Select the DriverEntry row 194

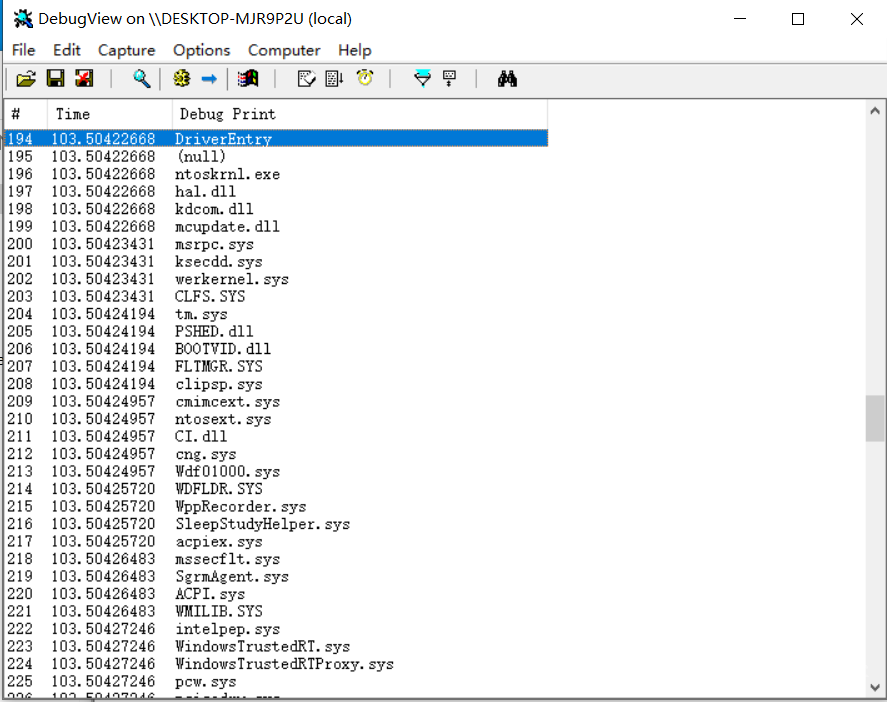click(277, 139)
